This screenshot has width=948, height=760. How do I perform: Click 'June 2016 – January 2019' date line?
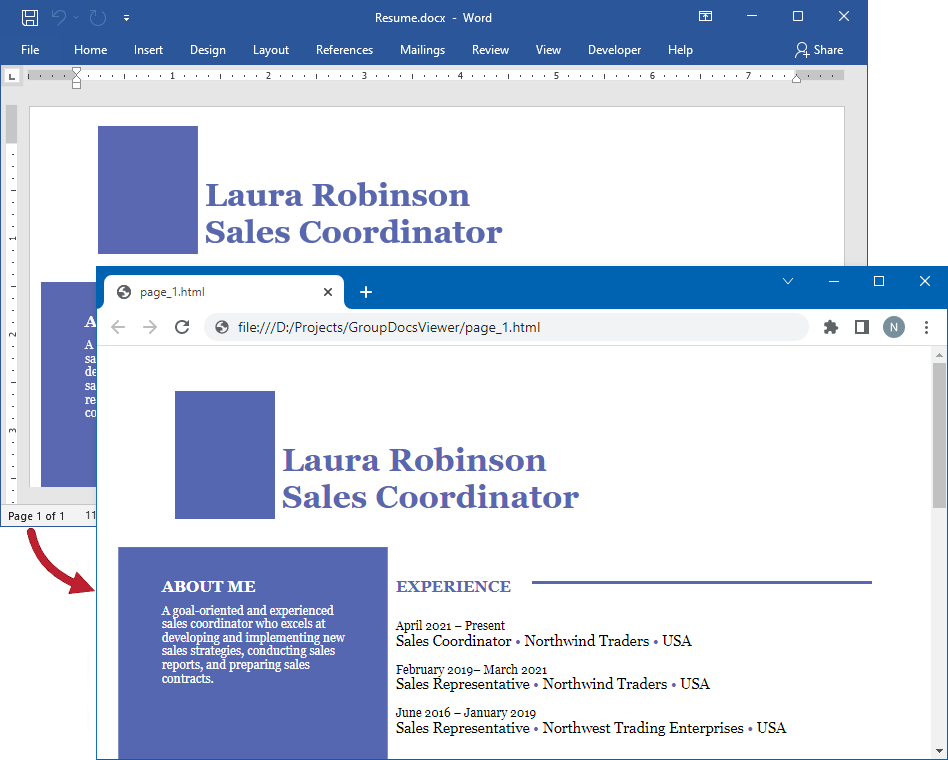[466, 712]
